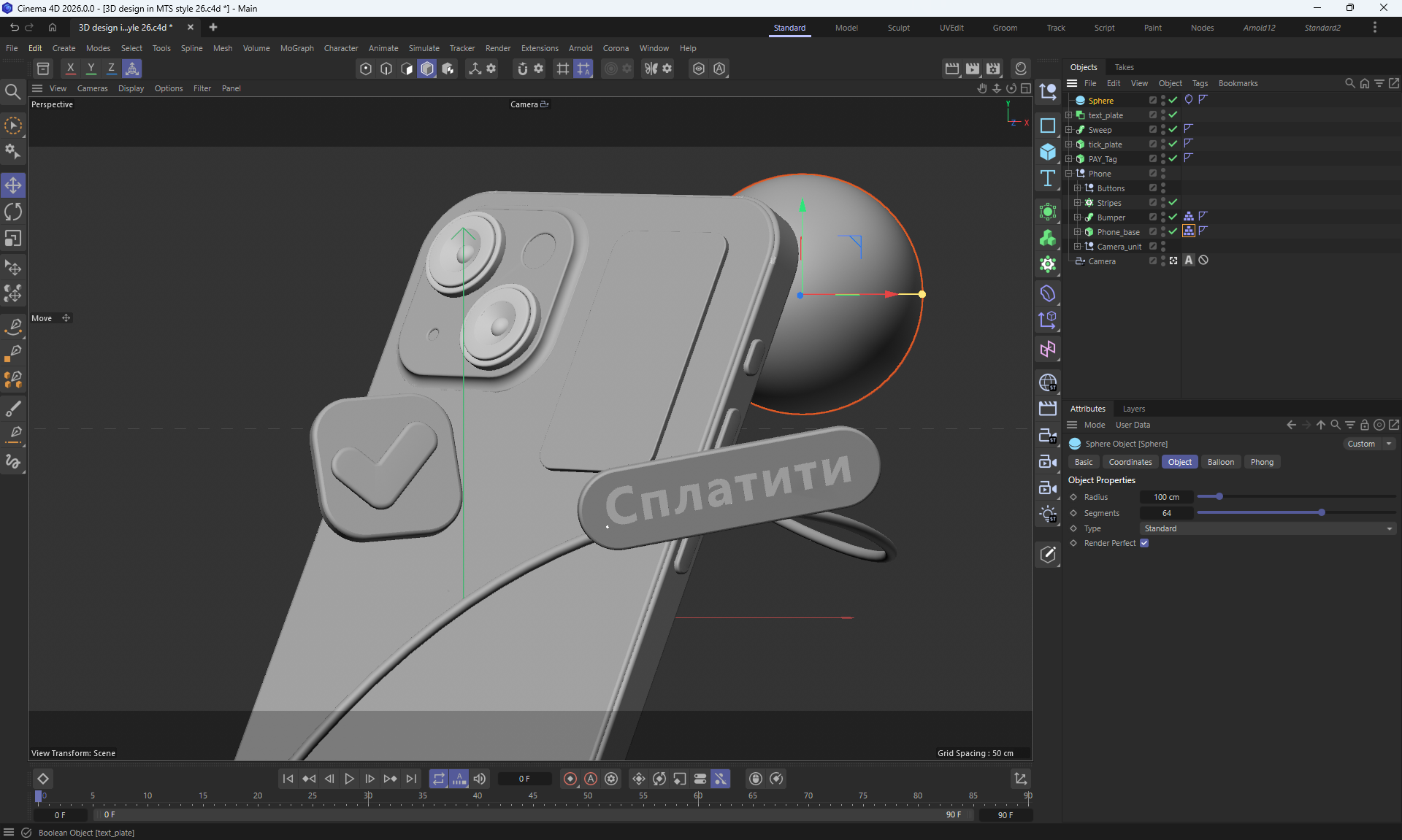The width and height of the screenshot is (1402, 840).
Task: Collapse the Phone hierarchy in Objects
Action: [1069, 174]
